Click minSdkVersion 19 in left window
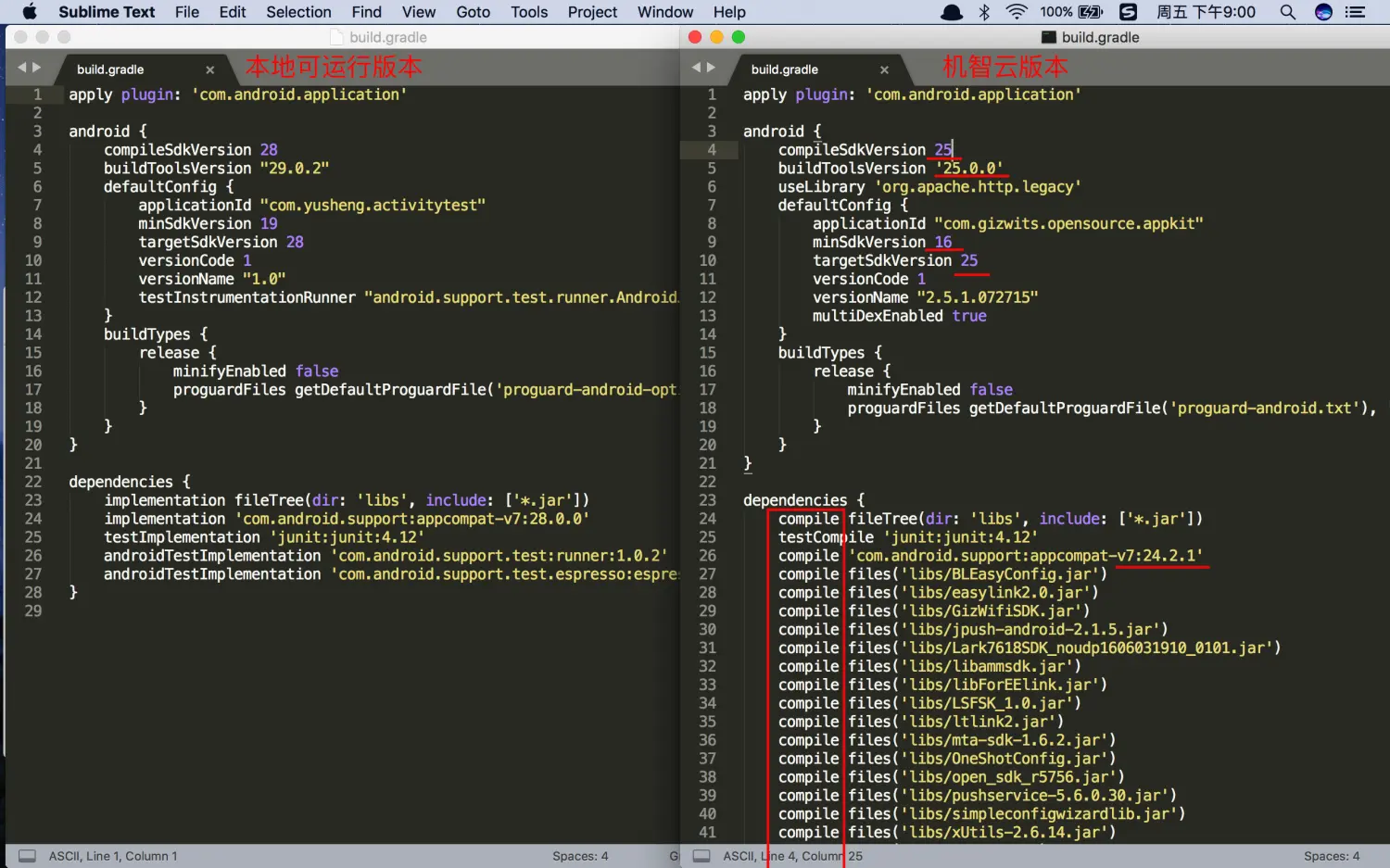The width and height of the screenshot is (1390, 868). coord(208,223)
